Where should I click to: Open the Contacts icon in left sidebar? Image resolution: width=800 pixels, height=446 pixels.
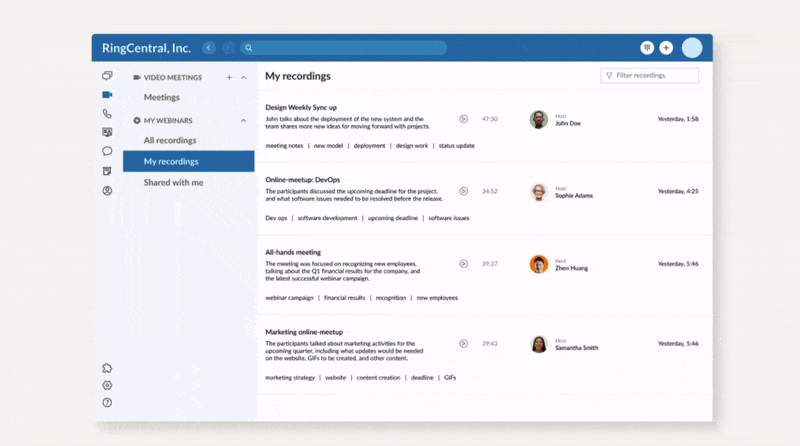pos(107,190)
